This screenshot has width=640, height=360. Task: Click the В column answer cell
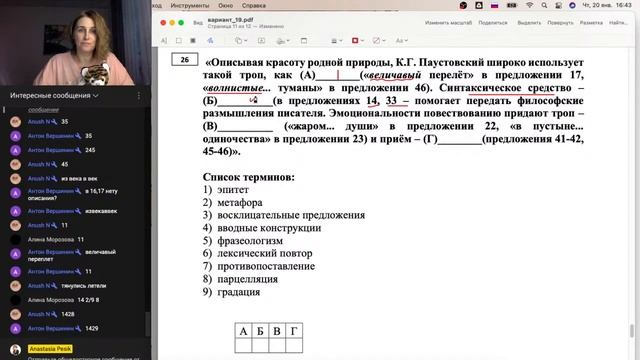click(277, 346)
